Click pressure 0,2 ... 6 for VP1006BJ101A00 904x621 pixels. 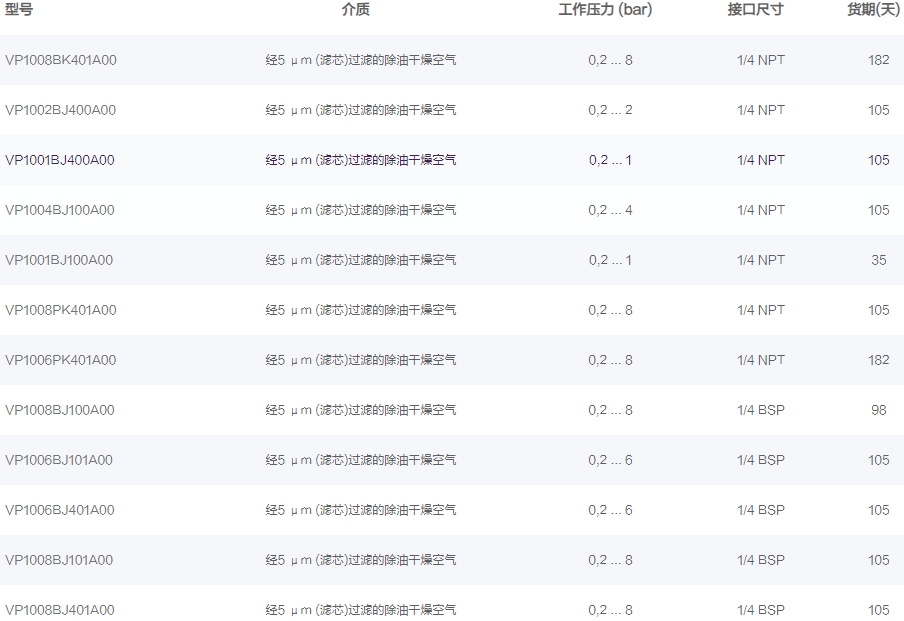(x=611, y=460)
